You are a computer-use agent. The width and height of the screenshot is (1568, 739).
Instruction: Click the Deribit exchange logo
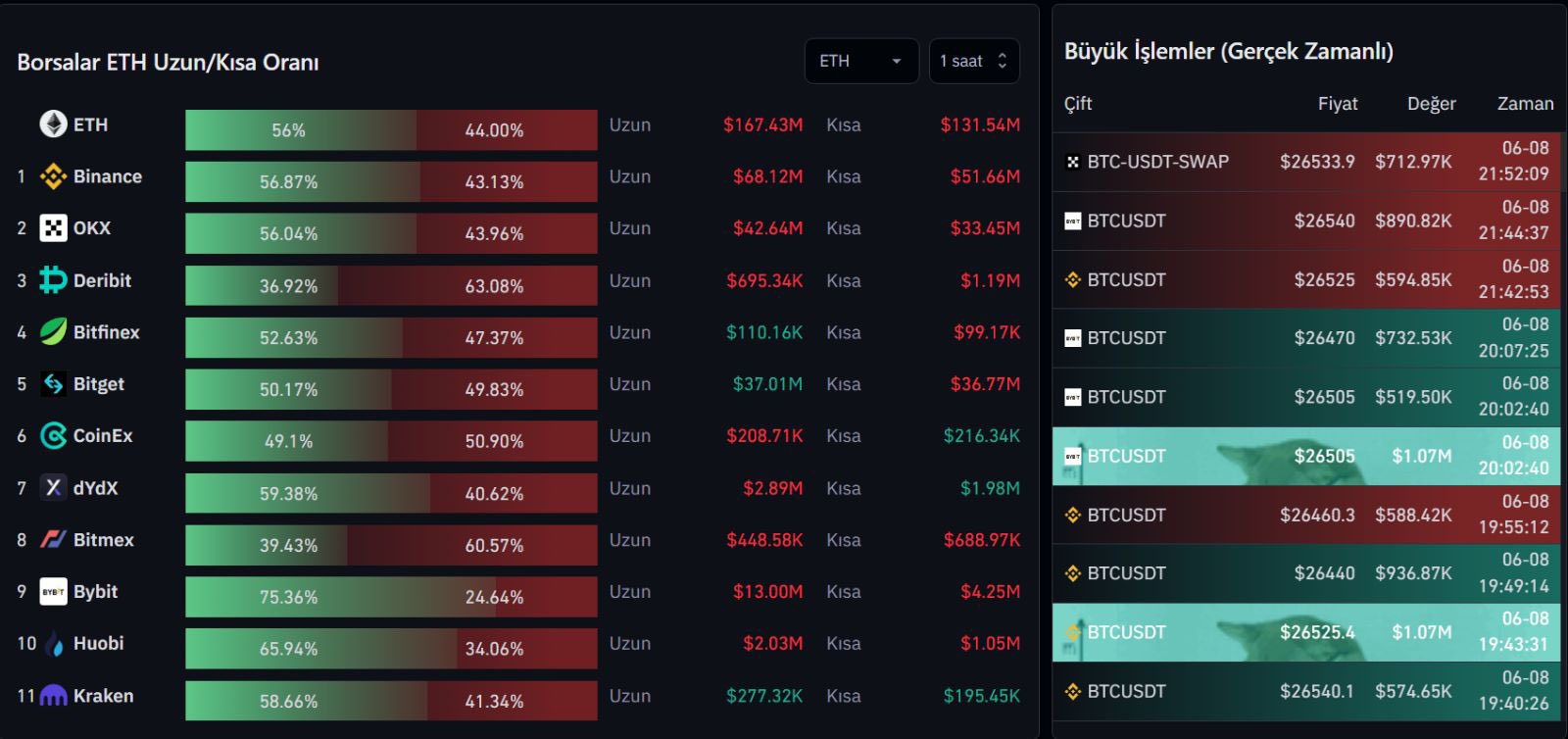click(53, 280)
